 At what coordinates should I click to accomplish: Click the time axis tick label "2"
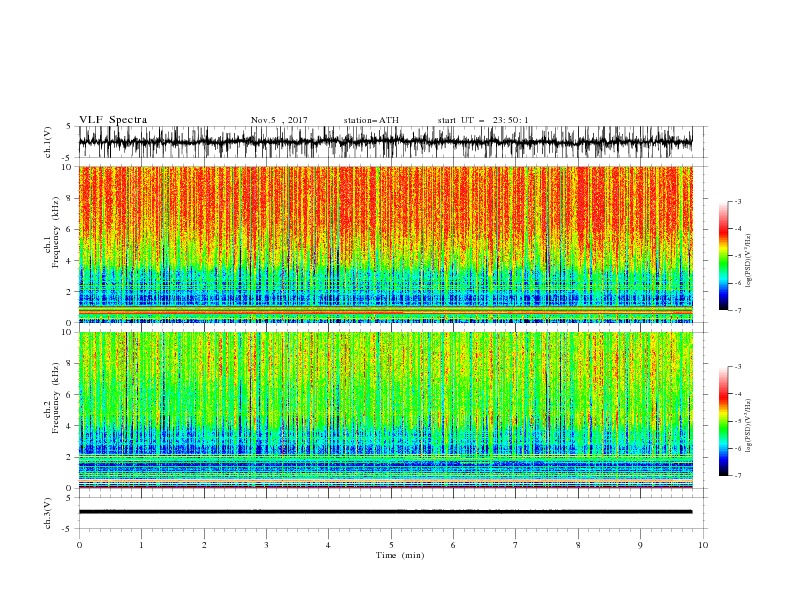click(204, 545)
